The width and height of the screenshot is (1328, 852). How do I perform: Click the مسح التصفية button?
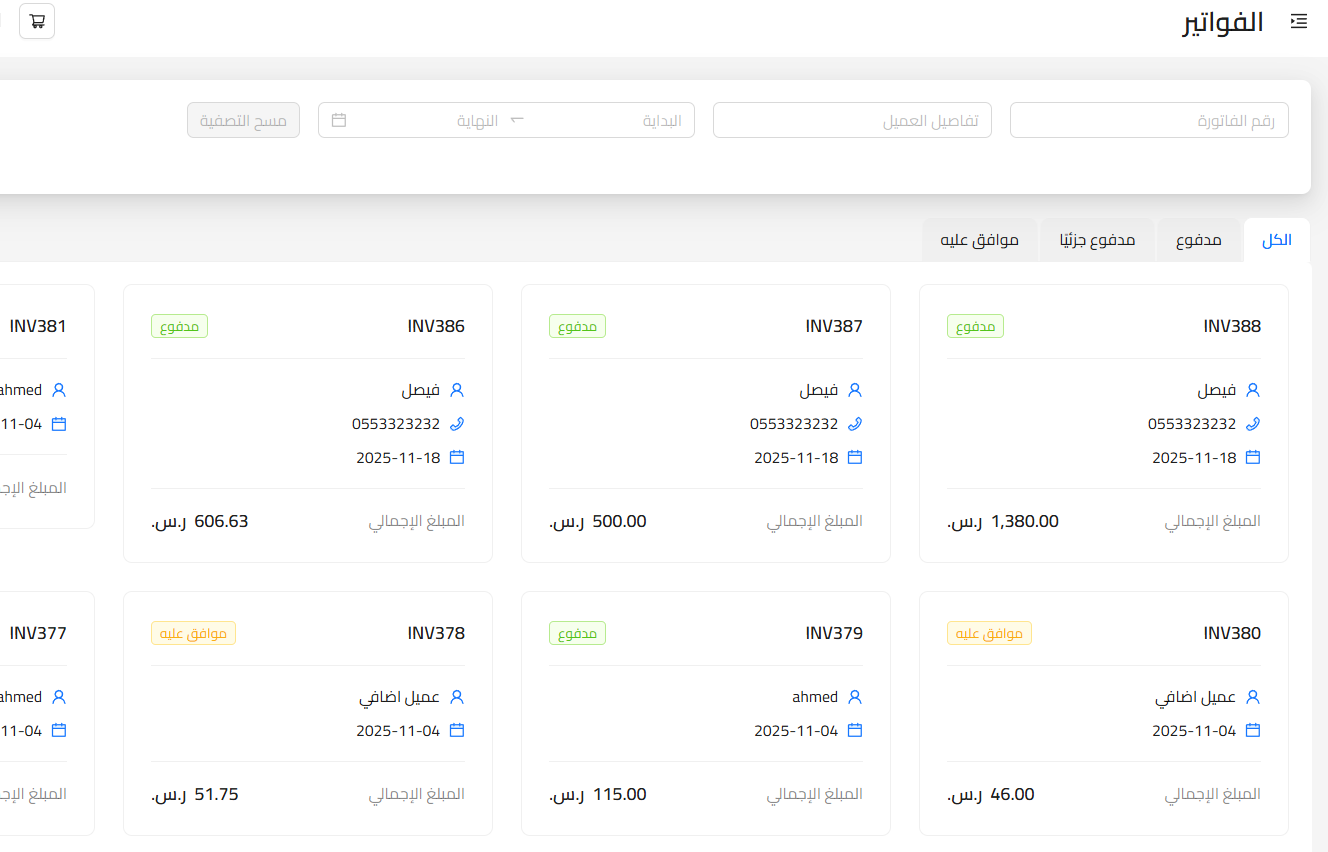[243, 119]
